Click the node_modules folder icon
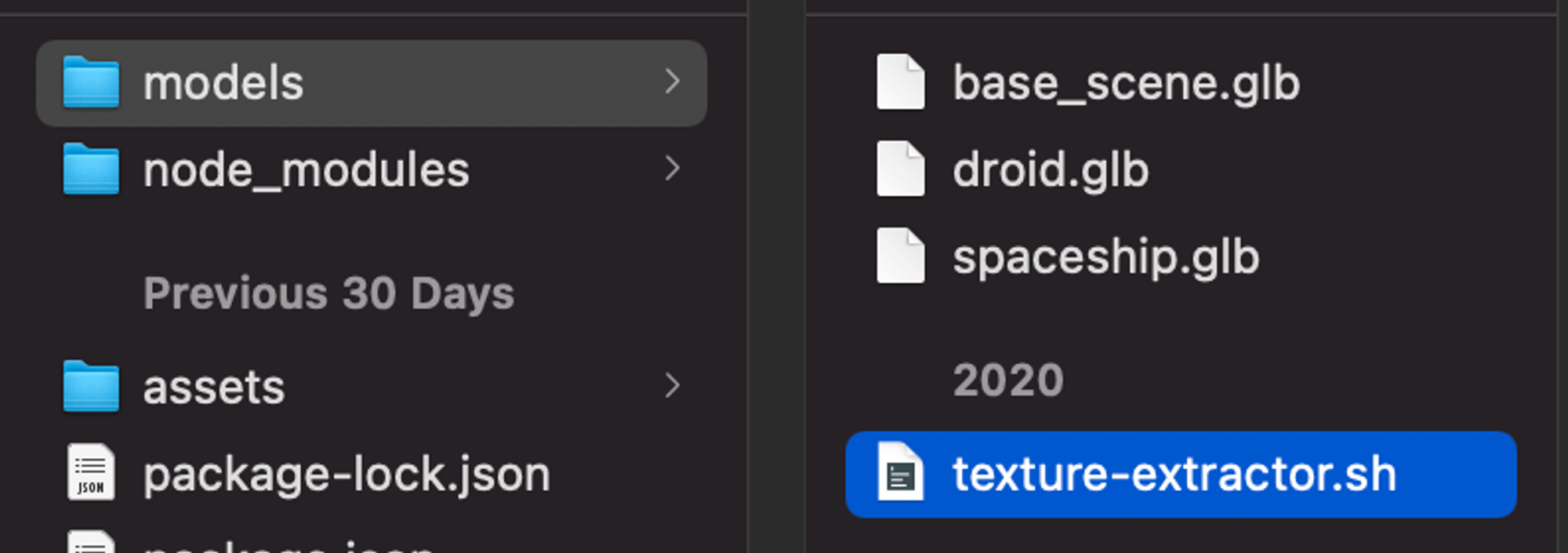 [91, 169]
